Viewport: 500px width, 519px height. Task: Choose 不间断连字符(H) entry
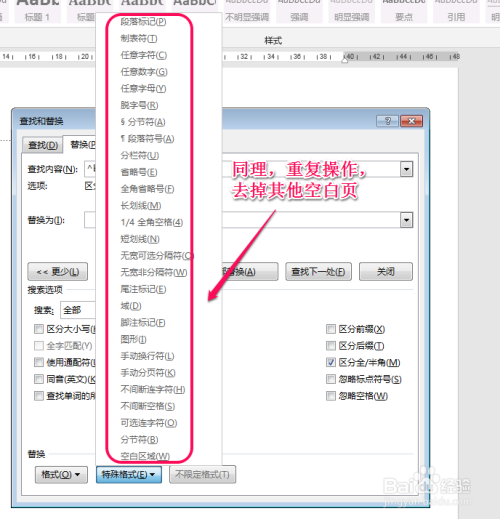click(153, 389)
